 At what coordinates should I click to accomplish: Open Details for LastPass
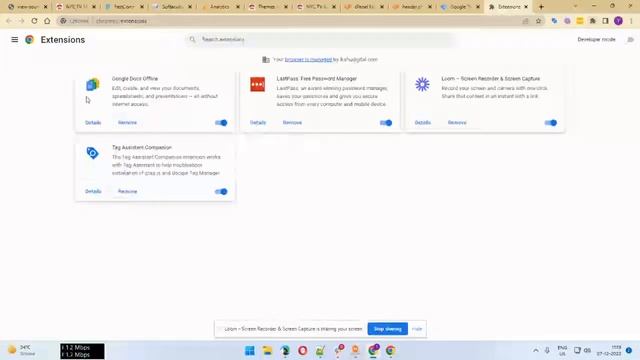258,122
